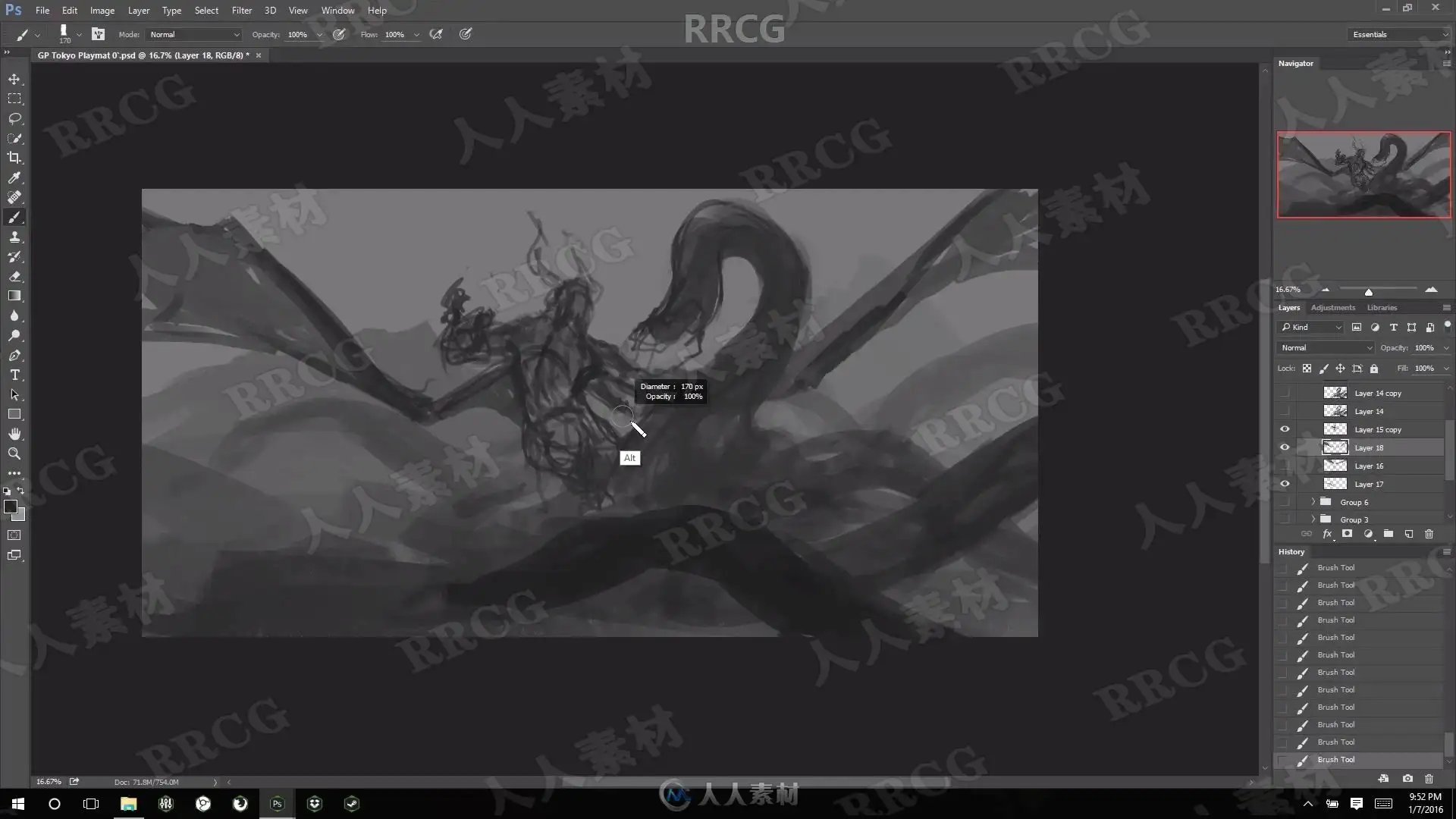Screen dimensions: 1456x819
Task: Select the Zoom tool
Action: pos(14,453)
